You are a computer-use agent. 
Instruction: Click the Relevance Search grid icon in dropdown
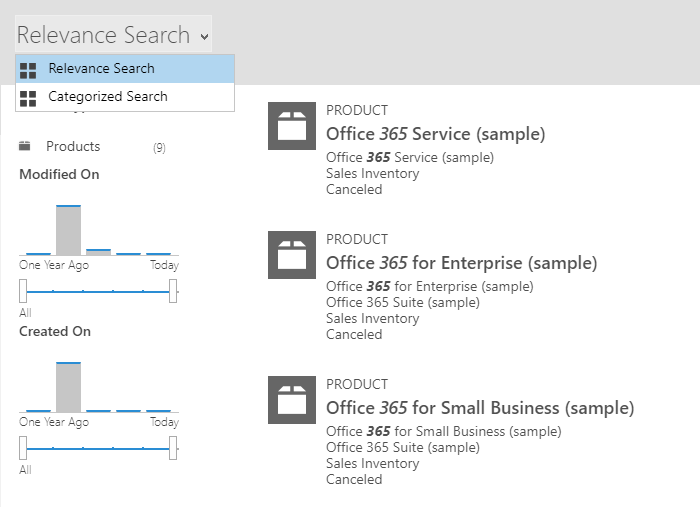[28, 70]
